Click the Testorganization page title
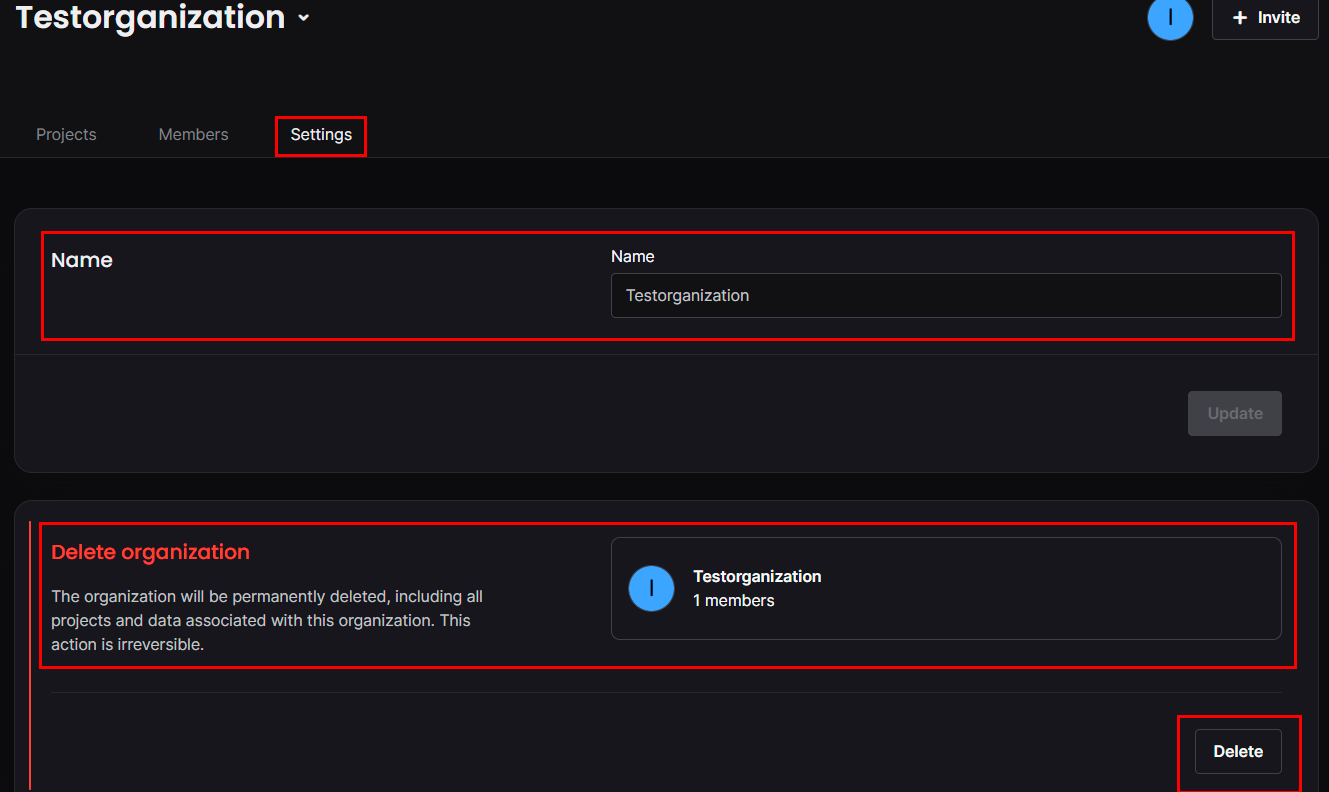The width and height of the screenshot is (1329, 792). tap(150, 17)
